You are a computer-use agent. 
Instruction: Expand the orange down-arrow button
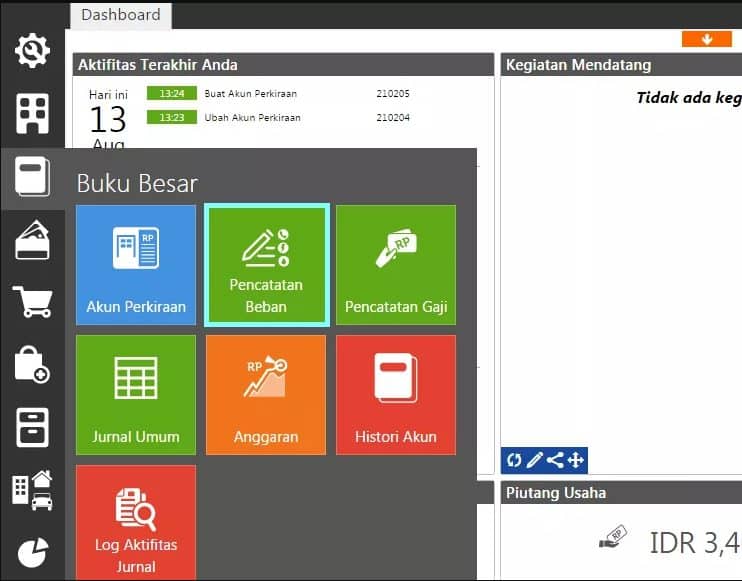(x=707, y=39)
